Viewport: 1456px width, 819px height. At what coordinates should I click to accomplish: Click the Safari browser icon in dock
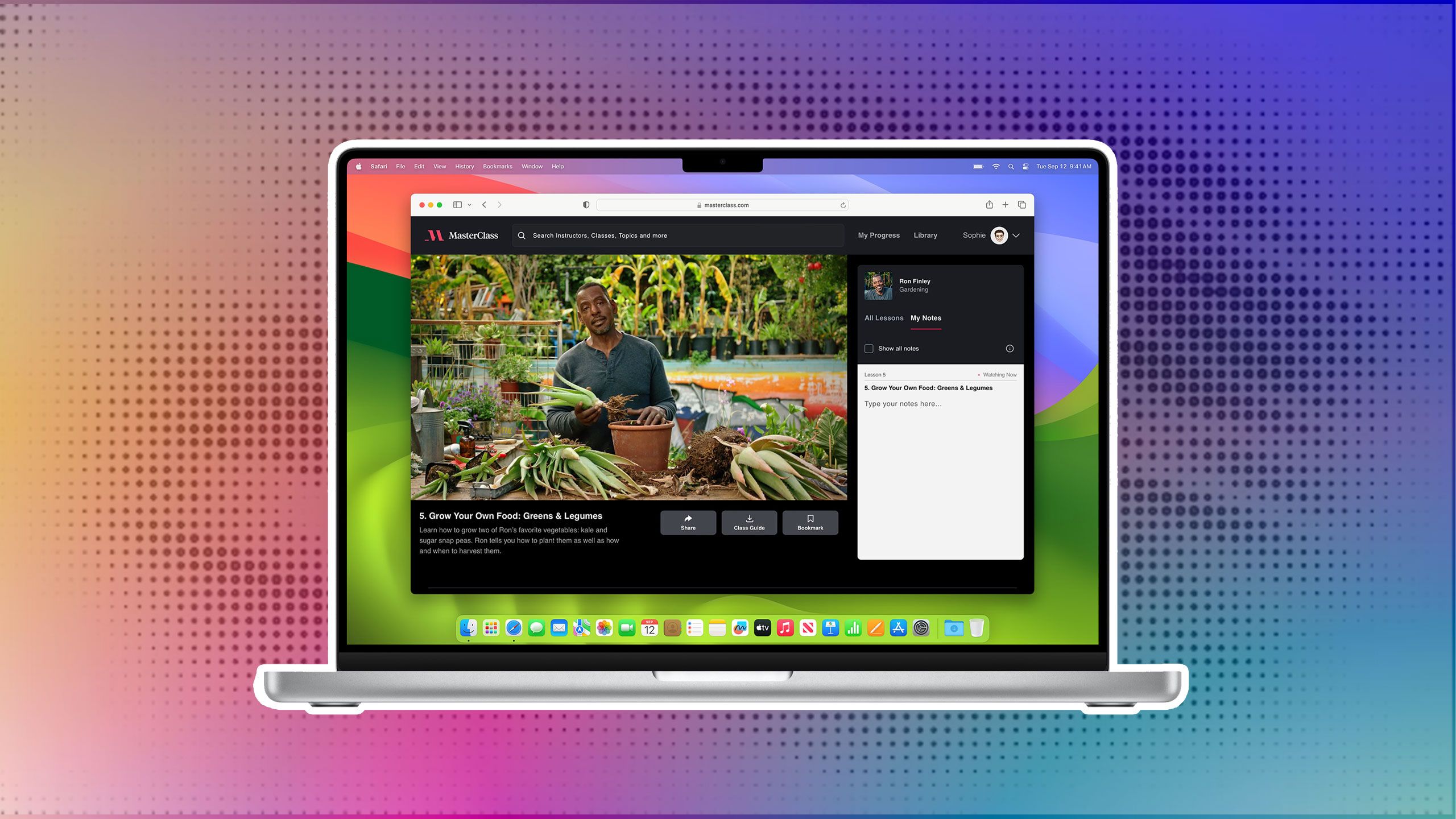(x=513, y=628)
